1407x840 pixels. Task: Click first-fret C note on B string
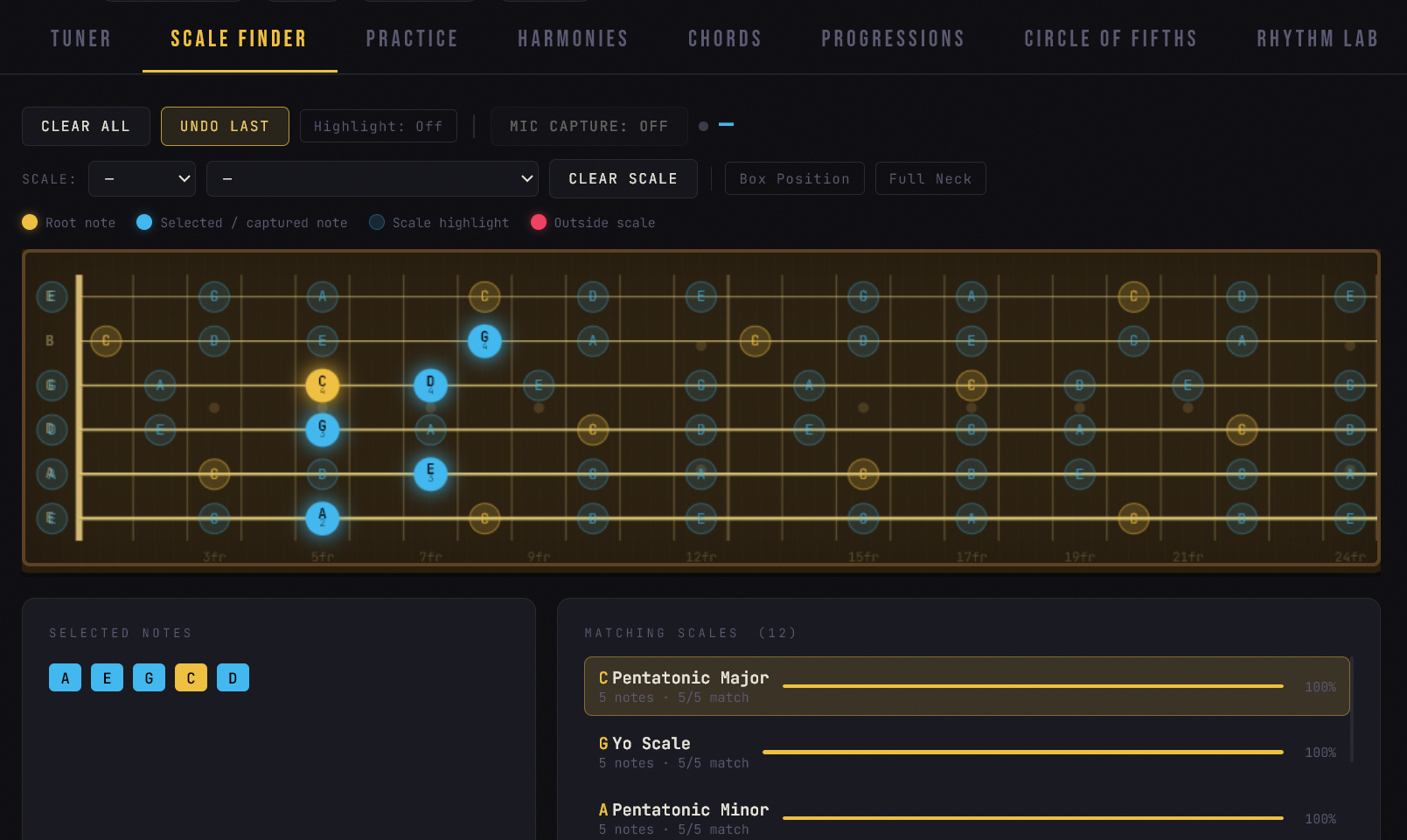[106, 341]
